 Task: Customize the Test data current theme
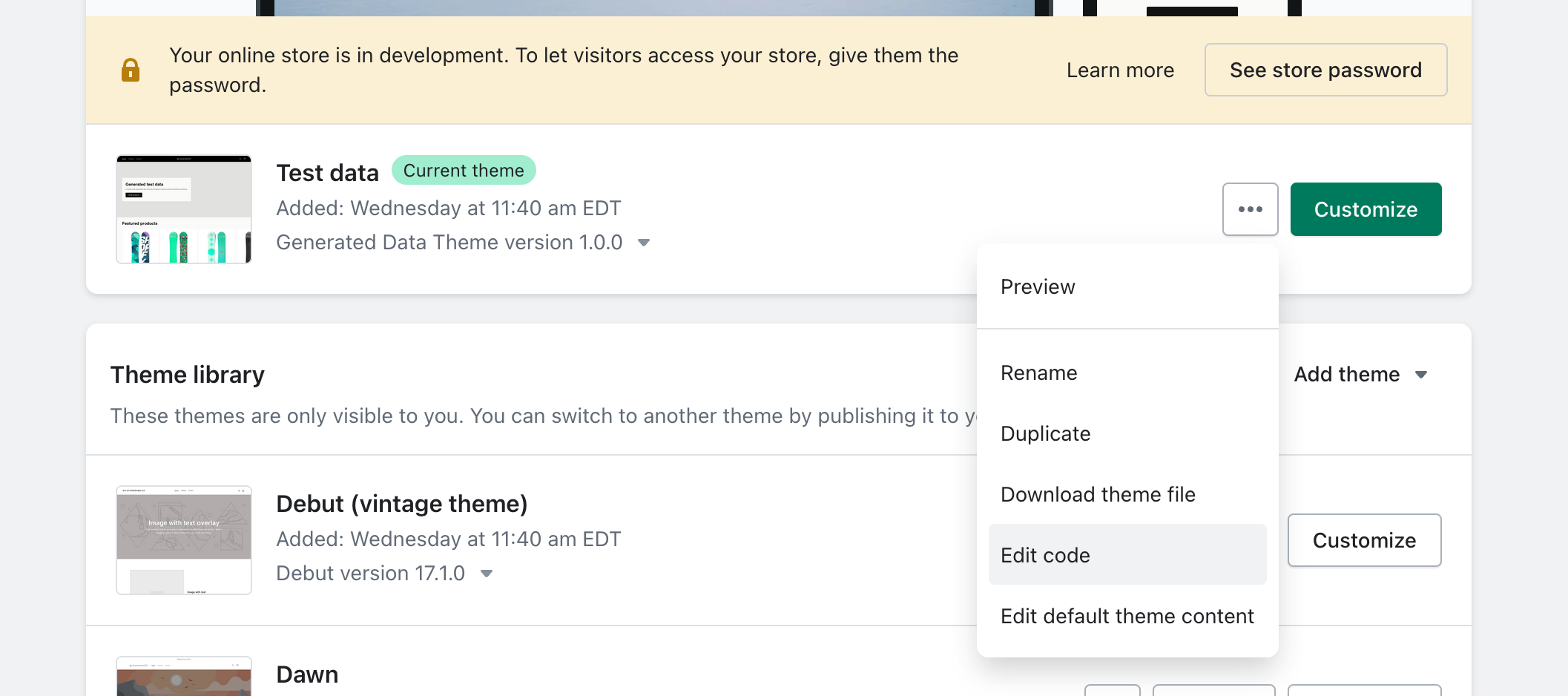1366,209
